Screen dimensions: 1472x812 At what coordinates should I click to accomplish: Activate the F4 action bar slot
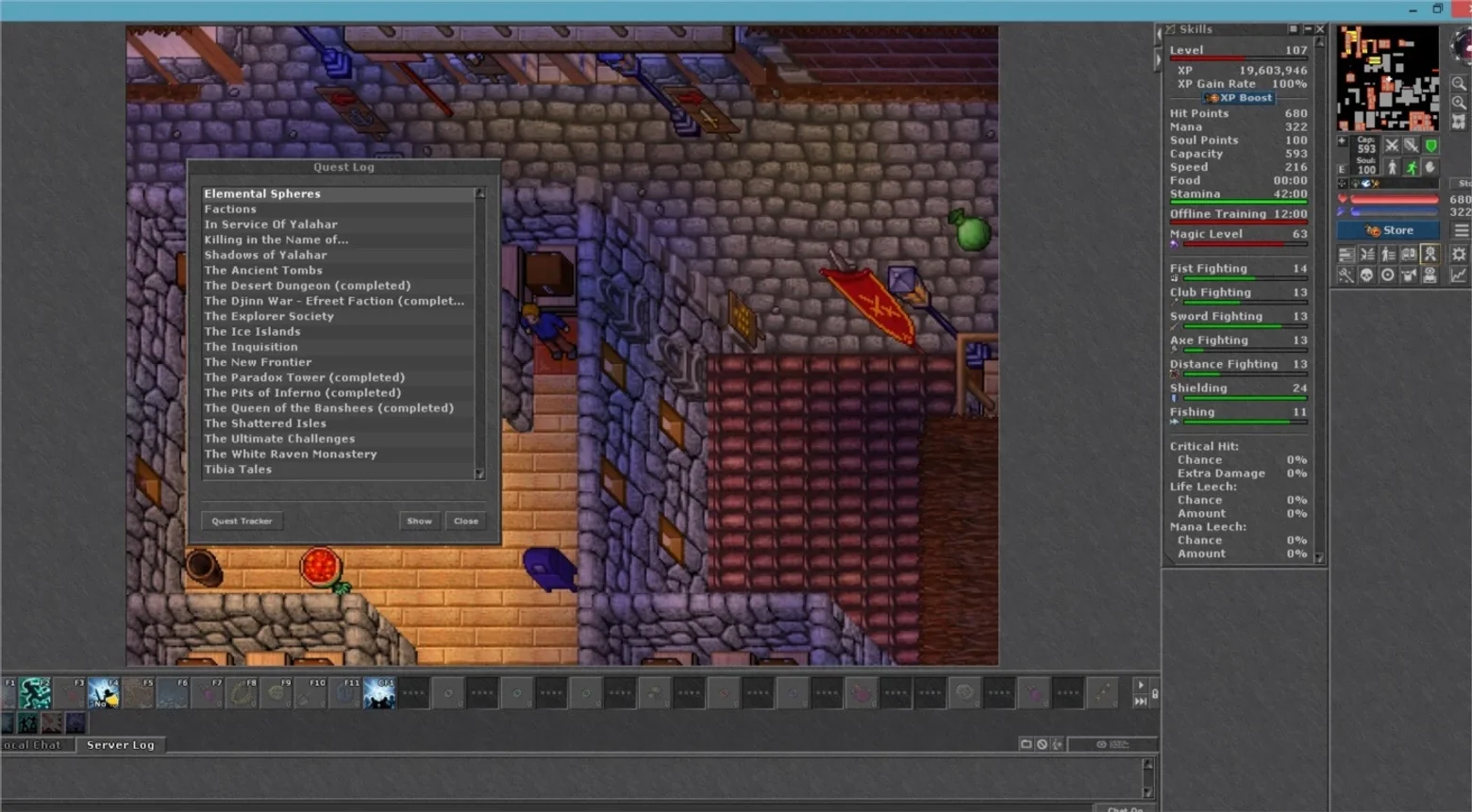[x=104, y=693]
